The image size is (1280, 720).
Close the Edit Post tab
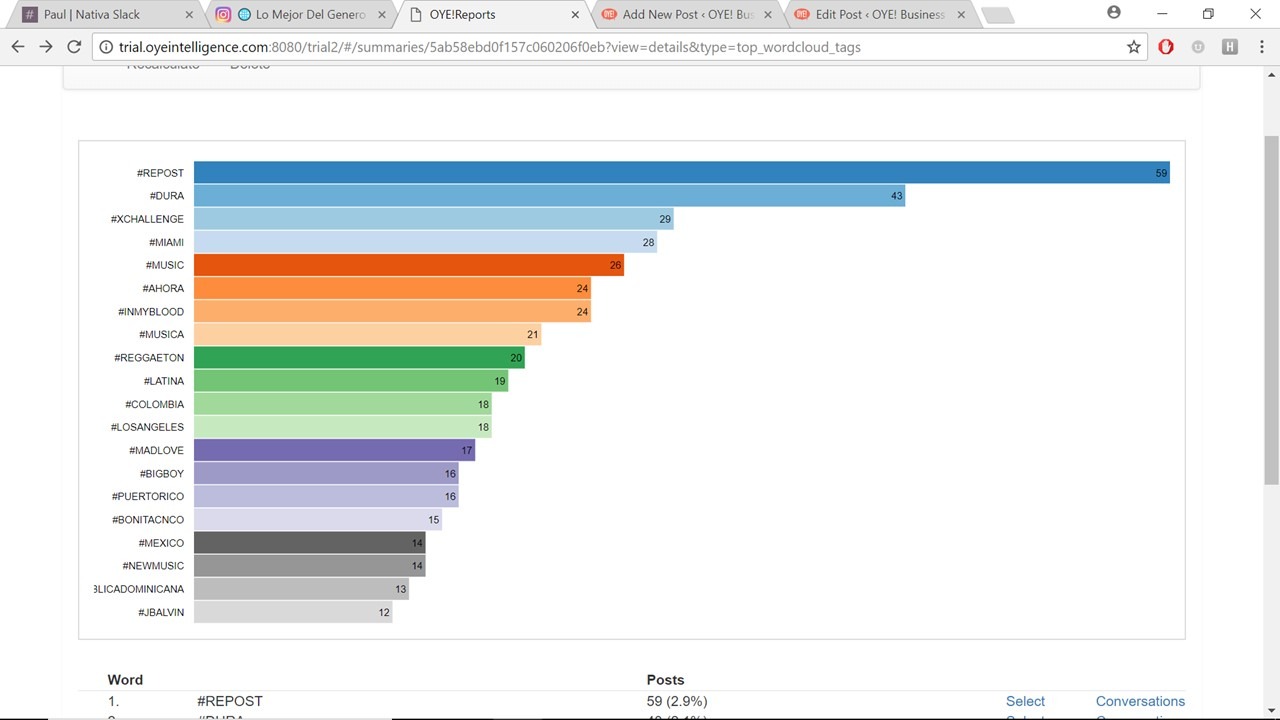coord(960,15)
